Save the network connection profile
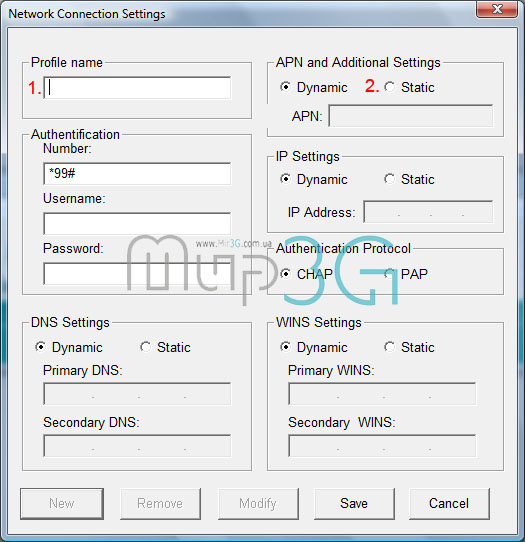This screenshot has width=525, height=542. [354, 504]
